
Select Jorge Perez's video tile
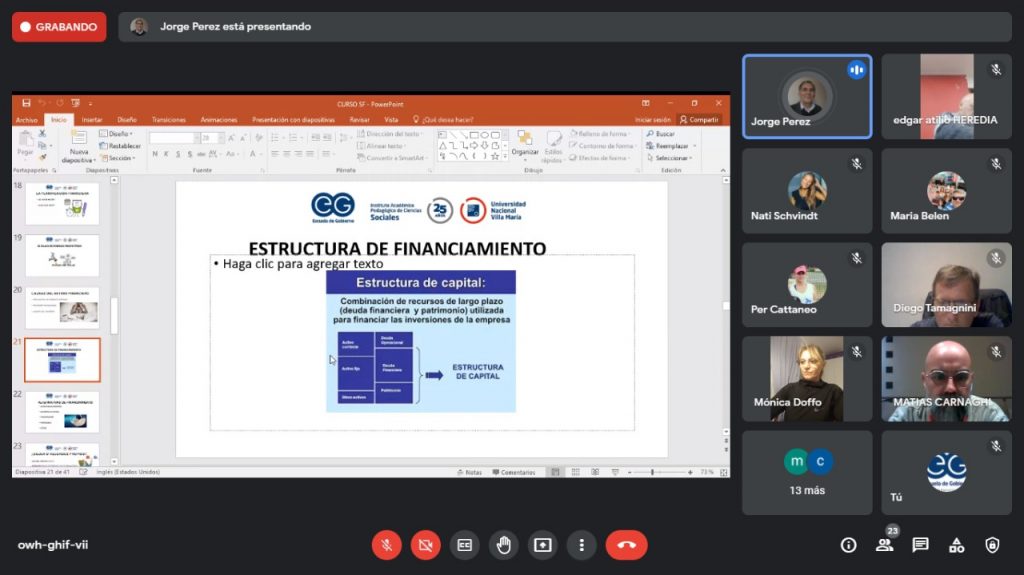[x=807, y=96]
